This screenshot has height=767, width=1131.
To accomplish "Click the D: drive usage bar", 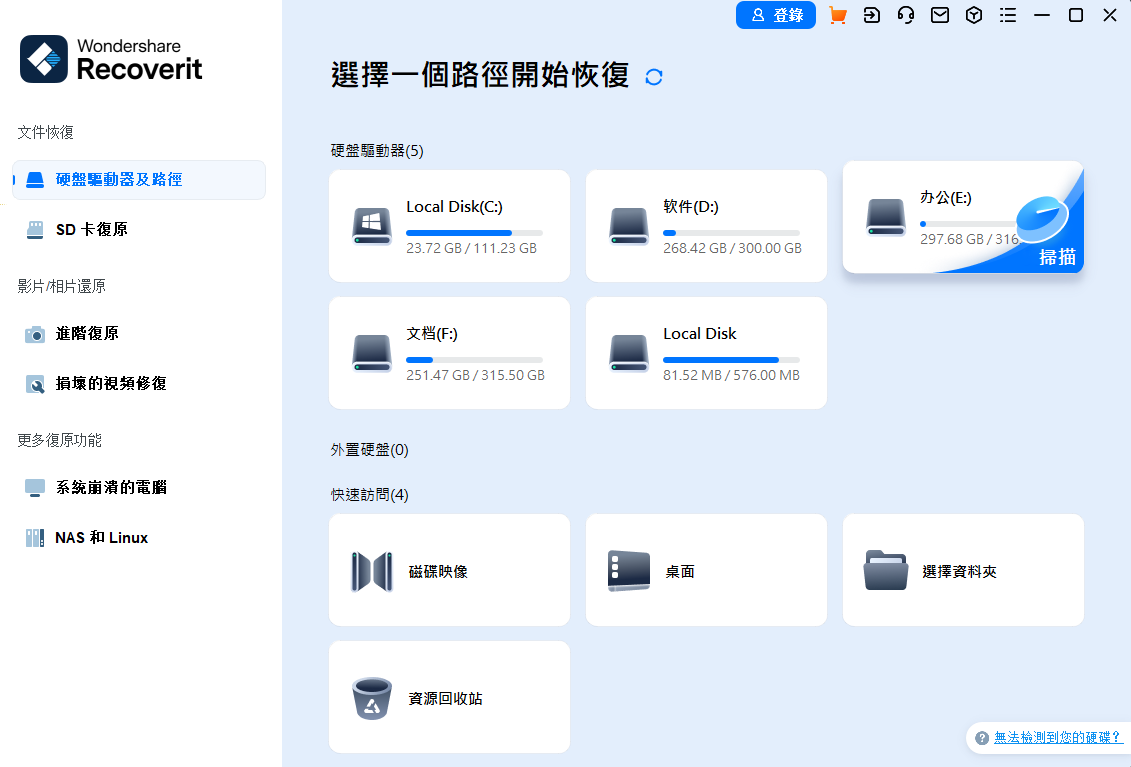I will click(731, 233).
